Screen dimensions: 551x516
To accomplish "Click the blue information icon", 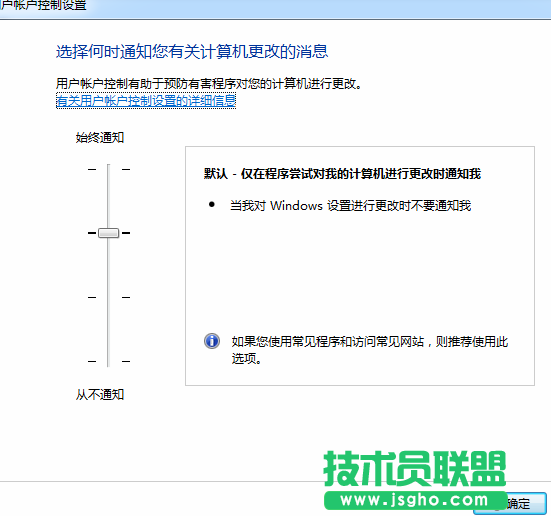I will (x=212, y=341).
